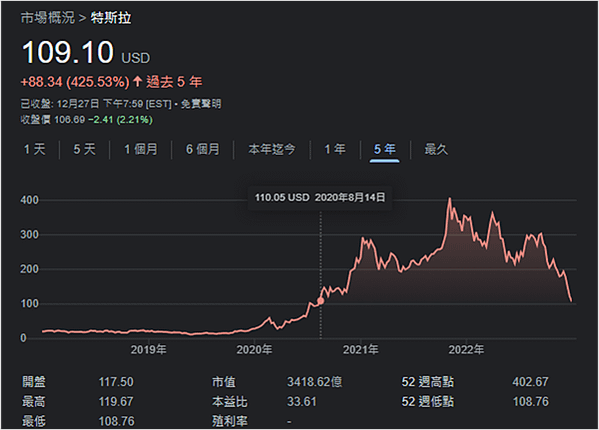Screen dimensions: 599x430
Task: Click the 開盤 label
Action: pyautogui.click(x=34, y=382)
